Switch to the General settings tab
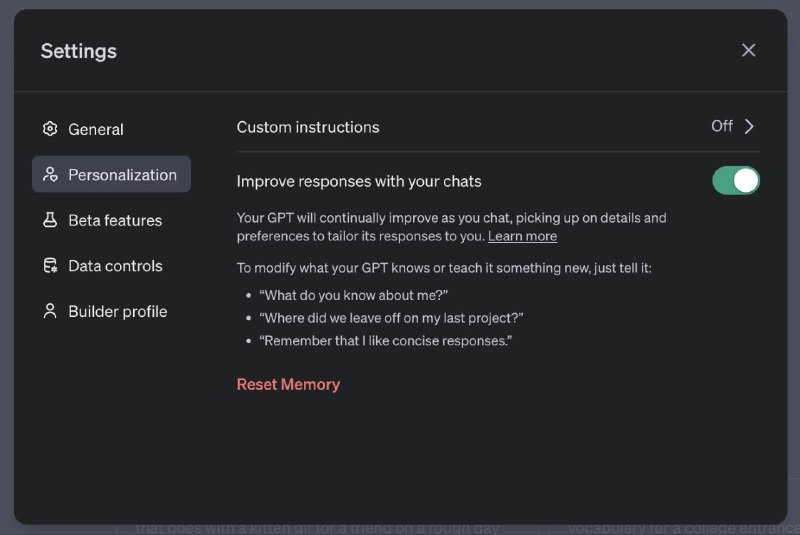 point(96,129)
